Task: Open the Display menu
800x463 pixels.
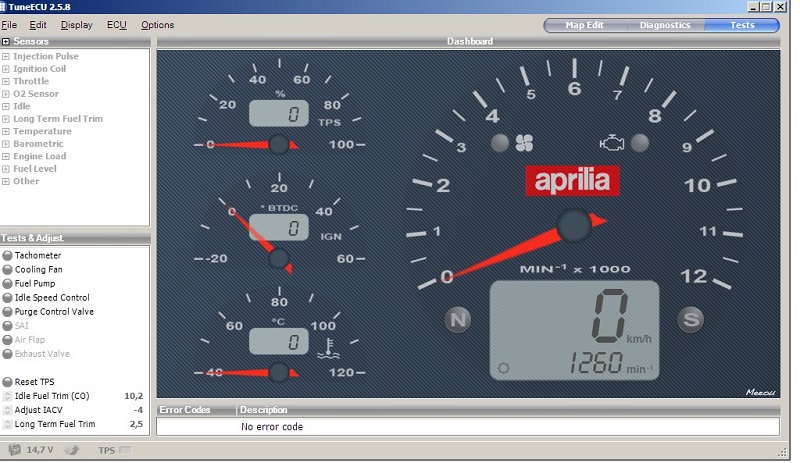Action: (77, 25)
